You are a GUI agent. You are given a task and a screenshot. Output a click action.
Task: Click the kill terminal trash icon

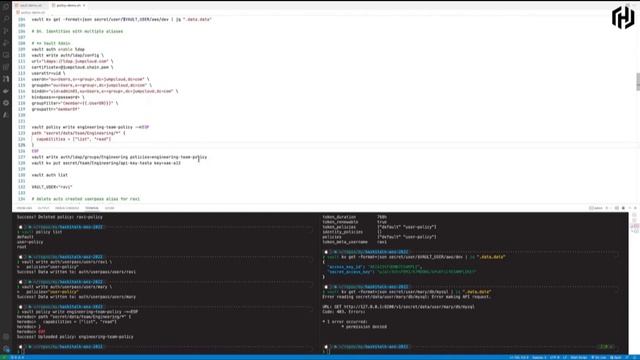pos(623,208)
